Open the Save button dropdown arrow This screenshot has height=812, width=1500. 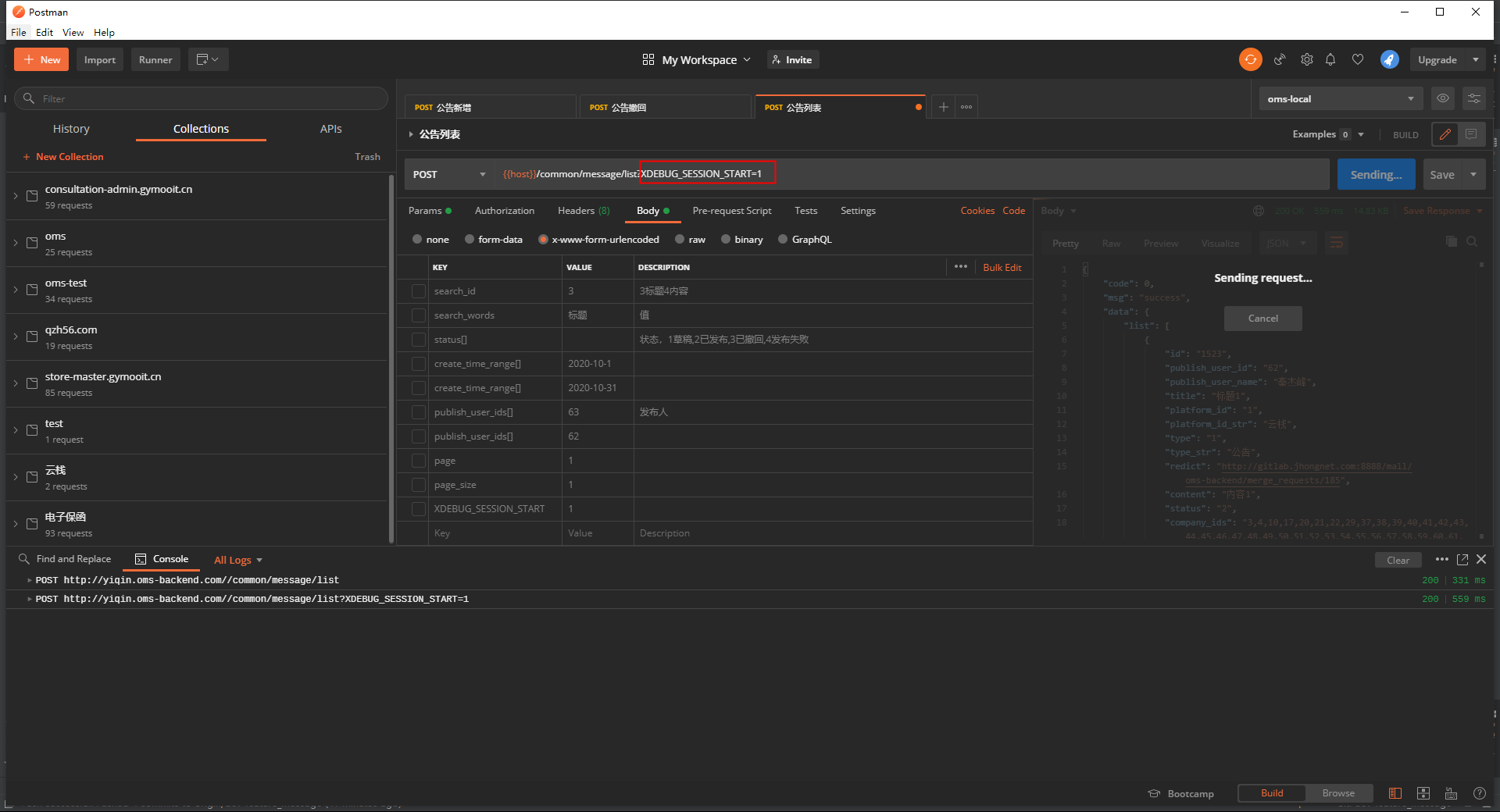1473,174
